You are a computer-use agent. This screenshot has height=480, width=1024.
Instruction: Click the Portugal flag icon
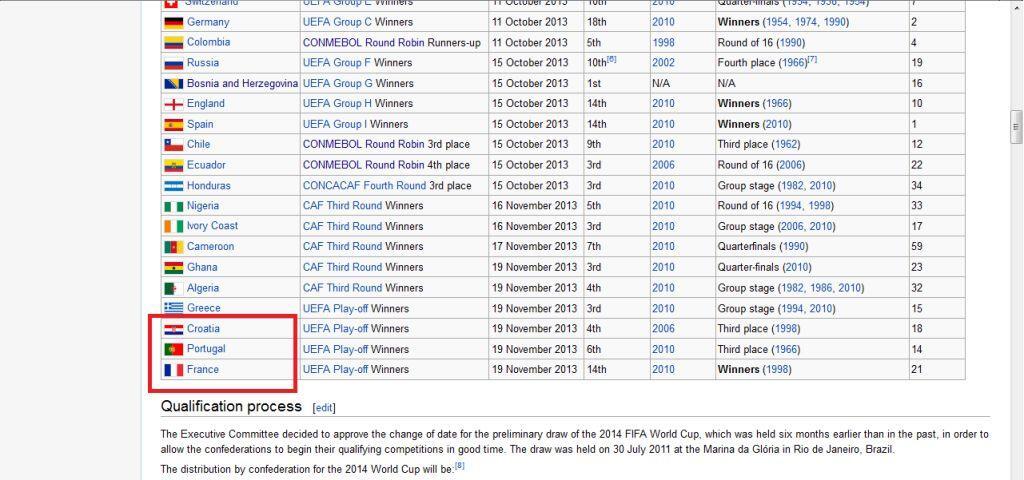point(173,349)
